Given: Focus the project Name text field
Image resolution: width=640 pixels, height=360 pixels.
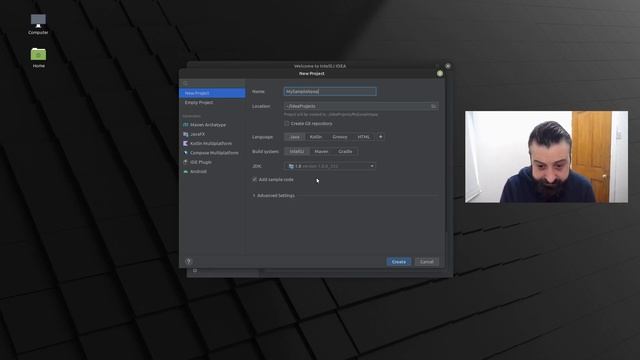Looking at the screenshot, I should pos(330,92).
